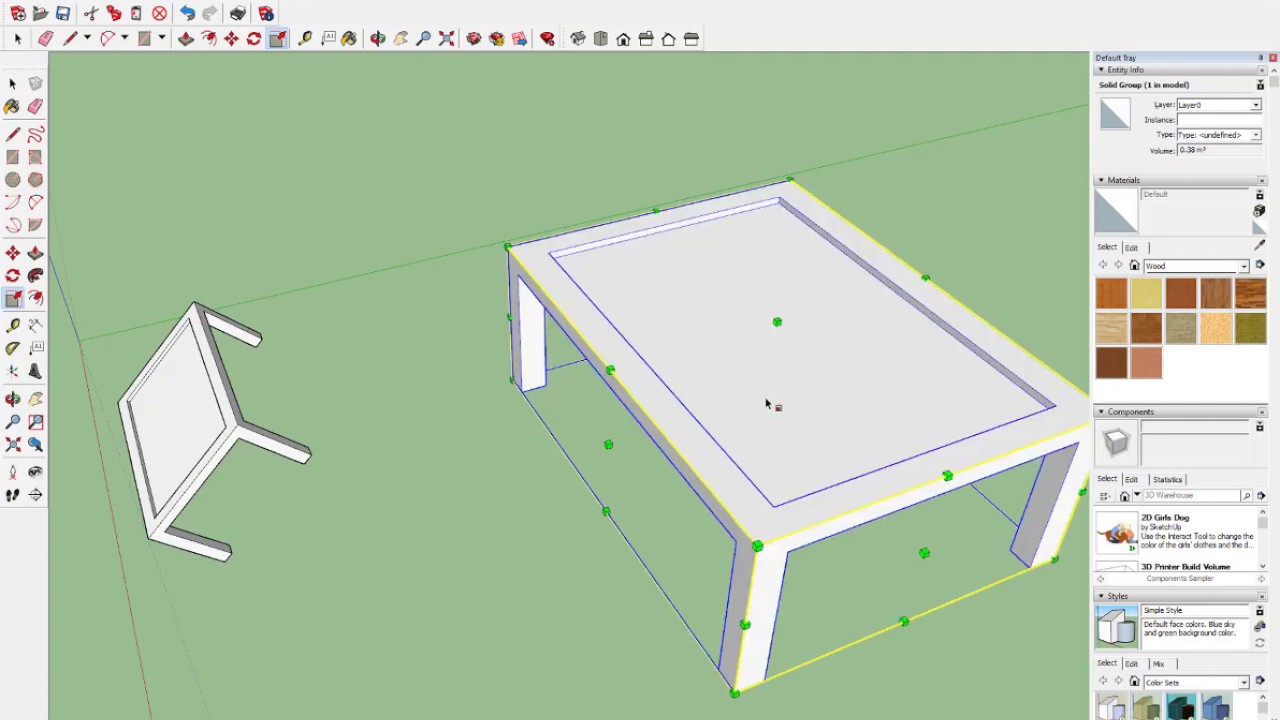Screen dimensions: 1280x720
Task: Switch to Front view house icon
Action: pos(623,38)
